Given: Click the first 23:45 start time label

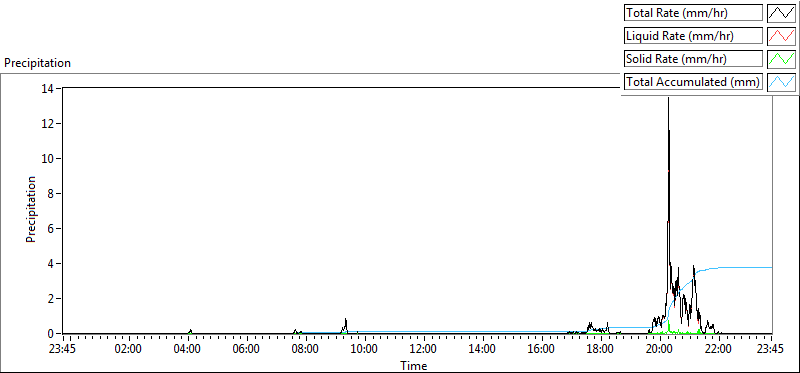Looking at the screenshot, I should pyautogui.click(x=63, y=350).
